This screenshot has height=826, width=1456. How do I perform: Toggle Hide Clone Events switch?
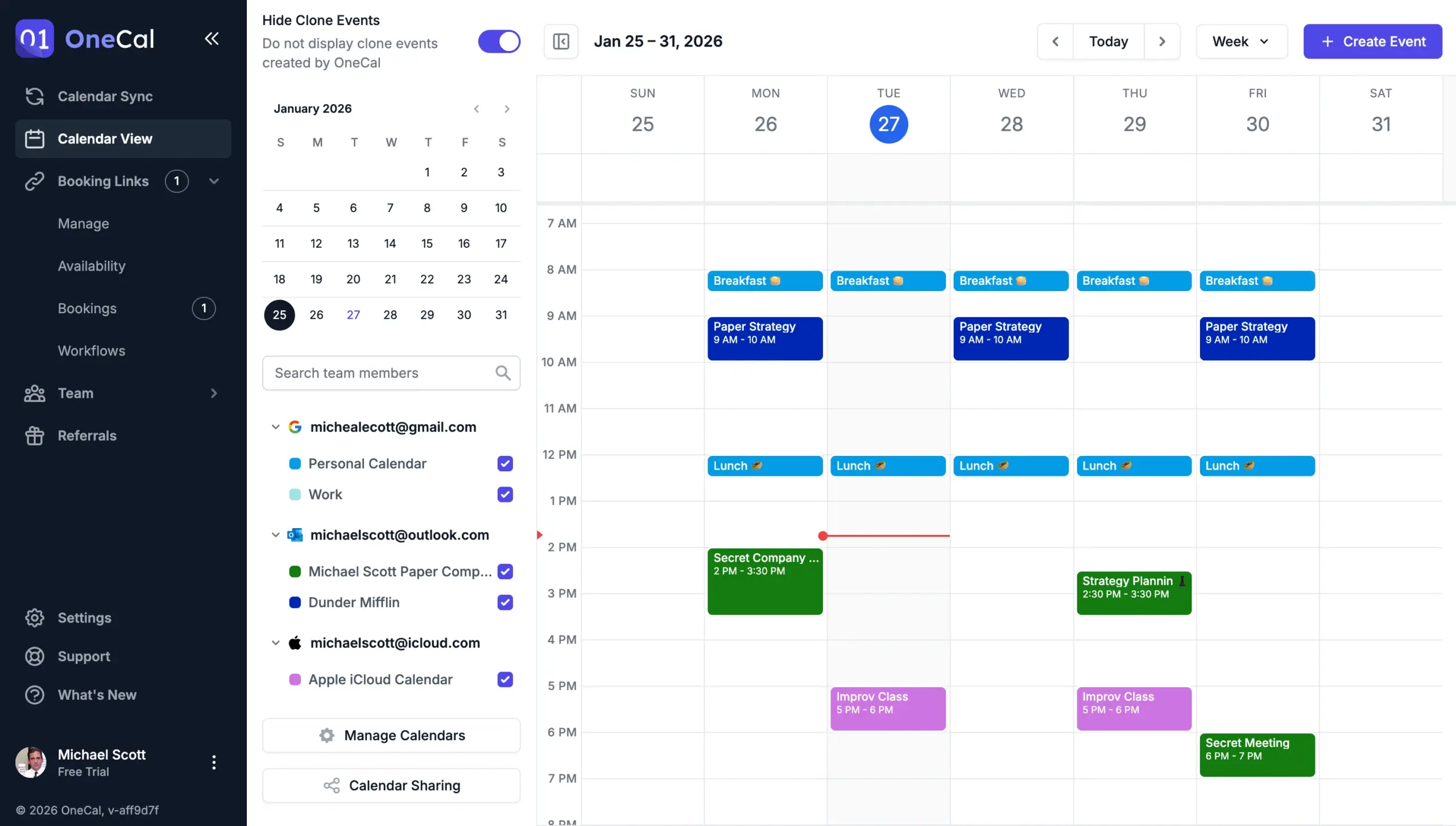coord(499,41)
